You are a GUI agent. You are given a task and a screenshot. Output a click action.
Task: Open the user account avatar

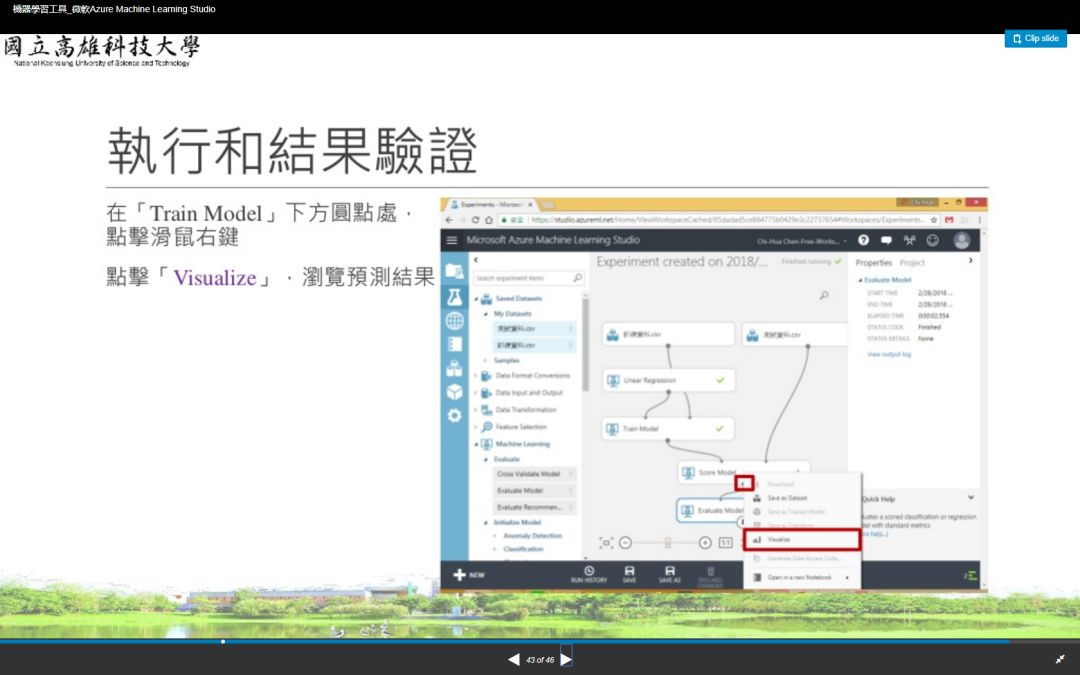click(x=962, y=240)
